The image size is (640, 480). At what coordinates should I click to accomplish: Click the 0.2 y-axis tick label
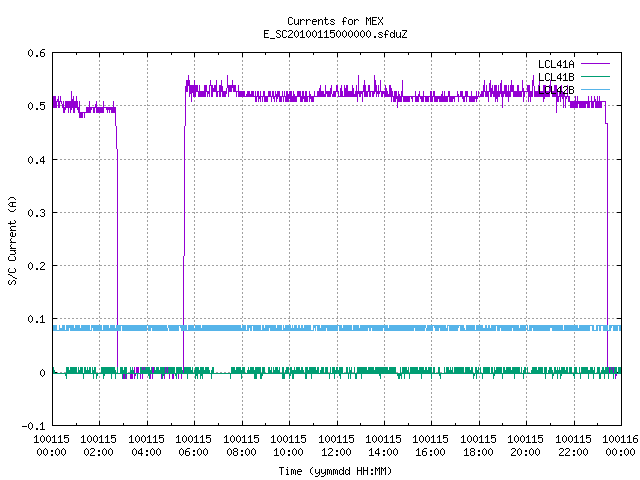[36, 266]
